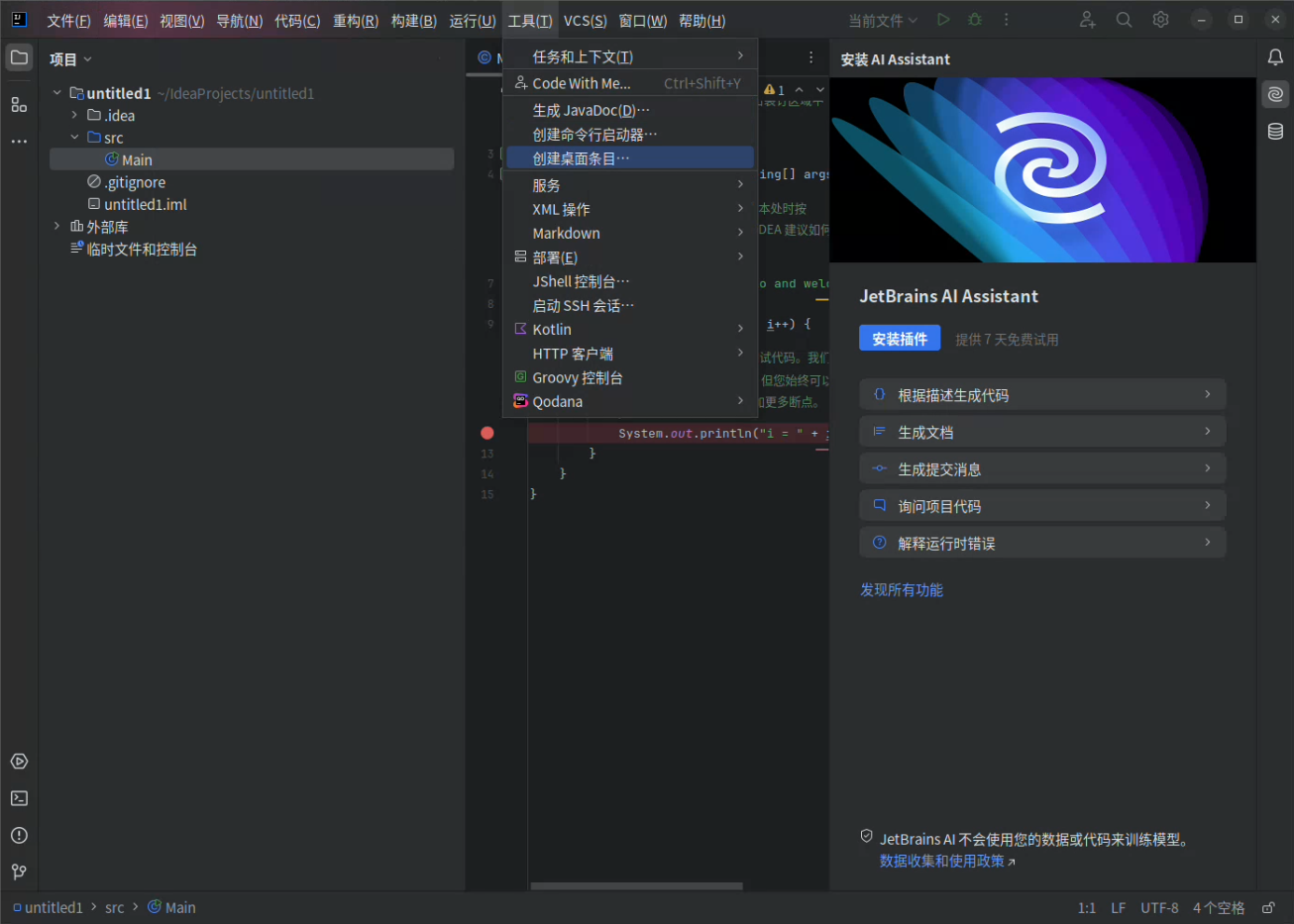Open the HTTP 客户端 submenu
Image resolution: width=1294 pixels, height=924 pixels.
pyautogui.click(x=629, y=354)
